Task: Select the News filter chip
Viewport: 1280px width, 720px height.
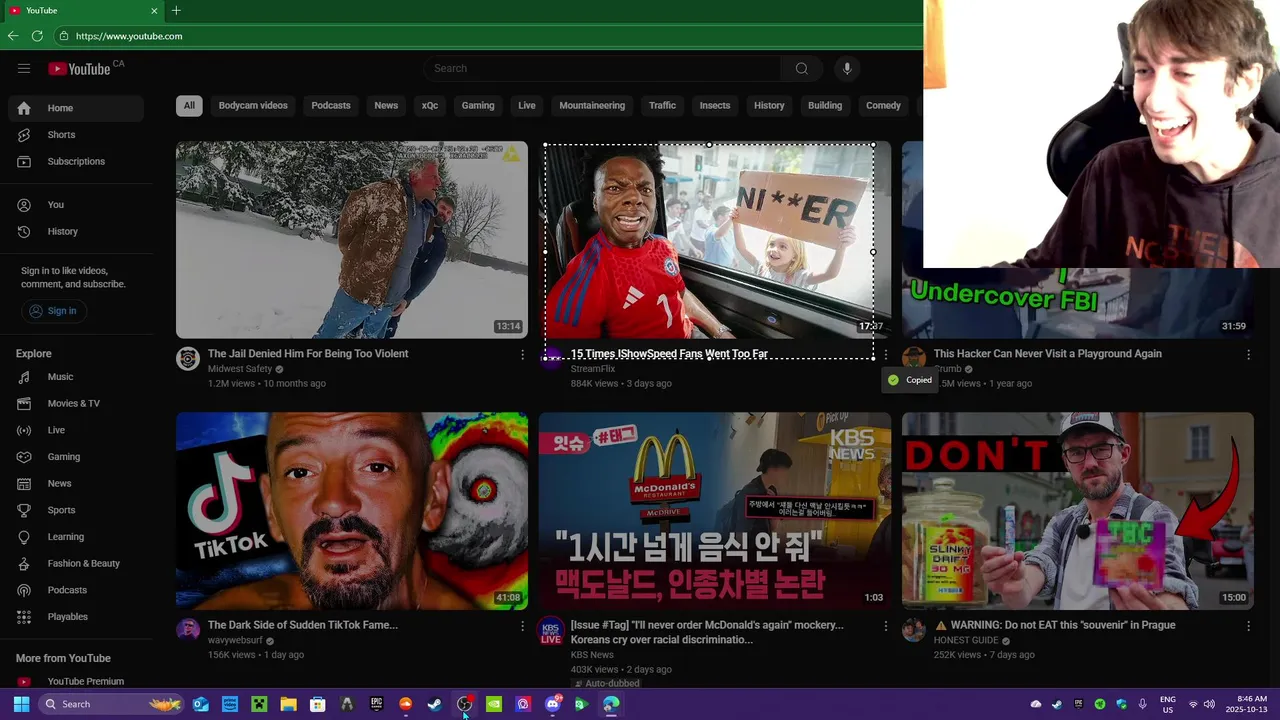Action: [x=386, y=105]
